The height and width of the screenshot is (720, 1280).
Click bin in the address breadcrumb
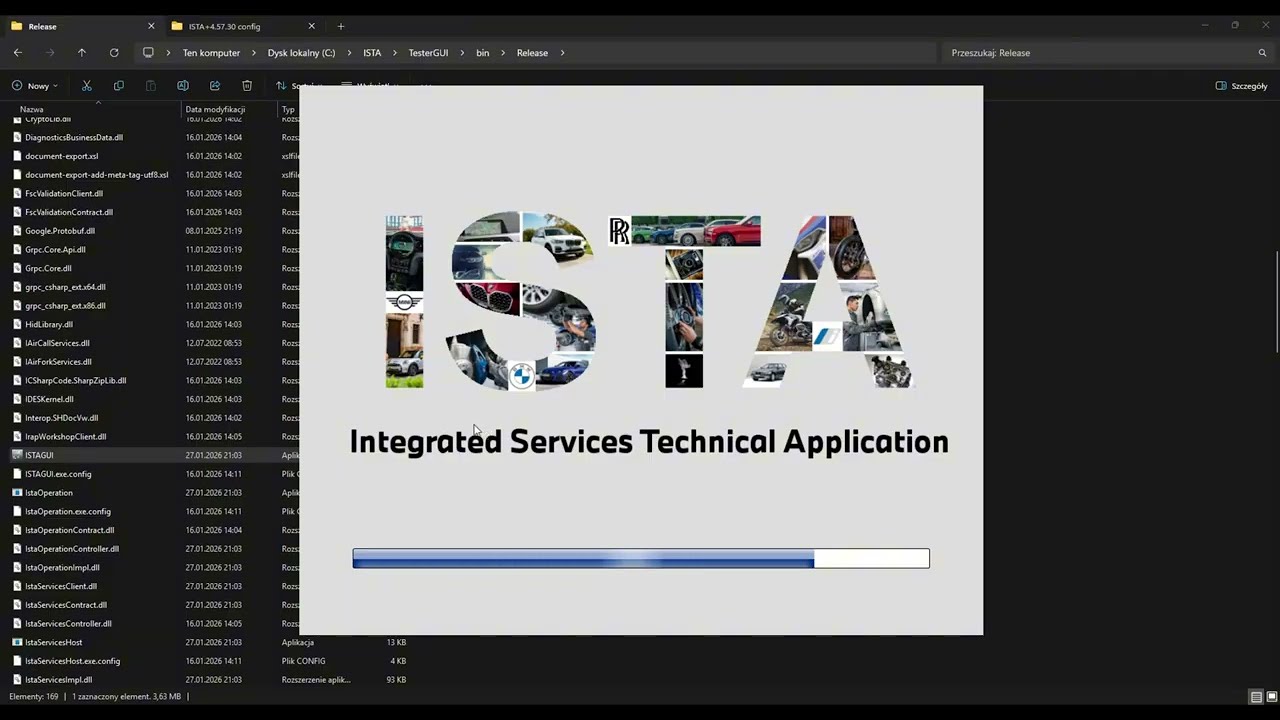pyautogui.click(x=483, y=53)
